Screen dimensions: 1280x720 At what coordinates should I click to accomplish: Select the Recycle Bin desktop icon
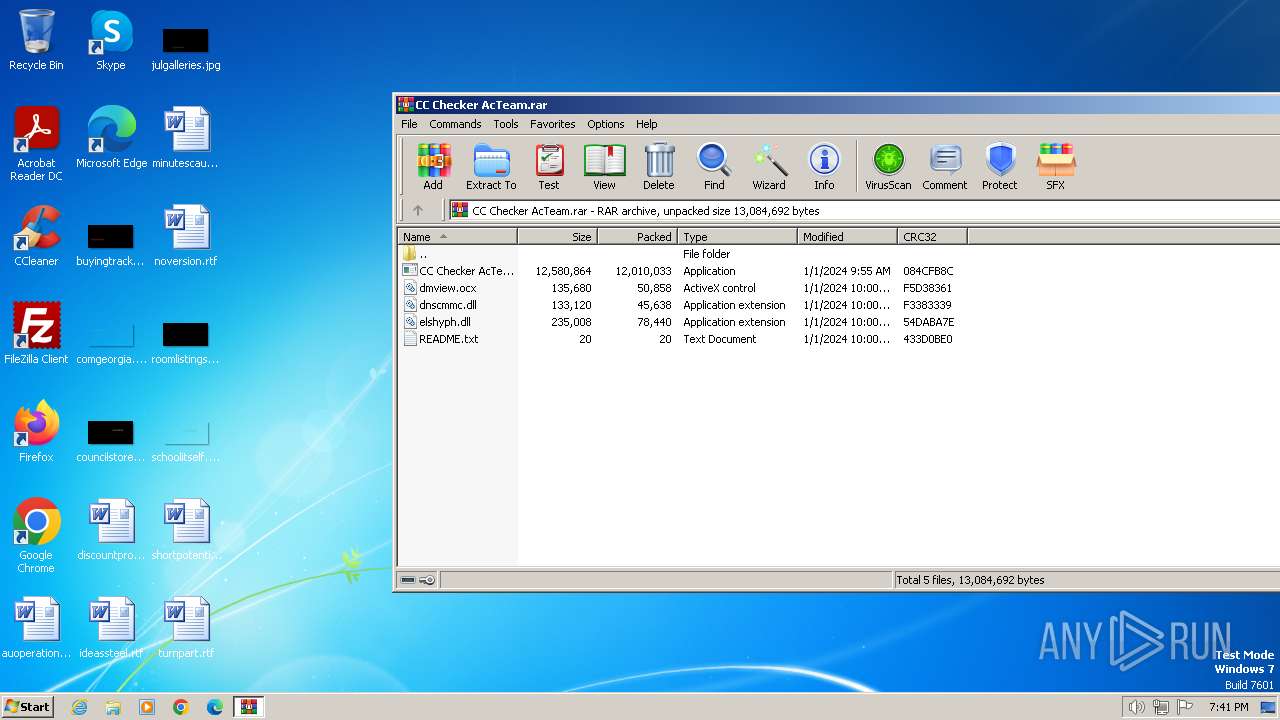pyautogui.click(x=36, y=40)
